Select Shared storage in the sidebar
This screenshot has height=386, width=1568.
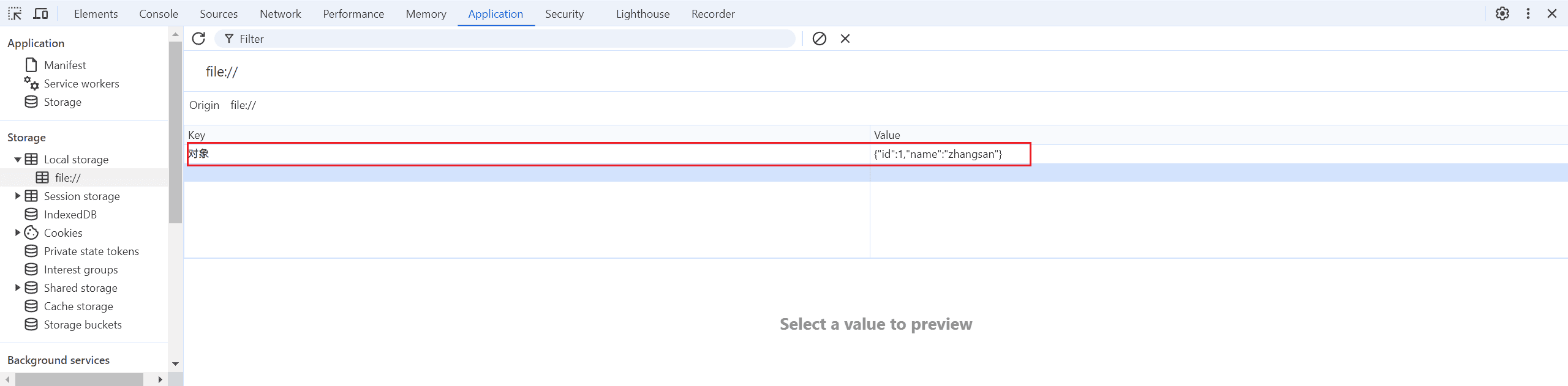point(80,288)
